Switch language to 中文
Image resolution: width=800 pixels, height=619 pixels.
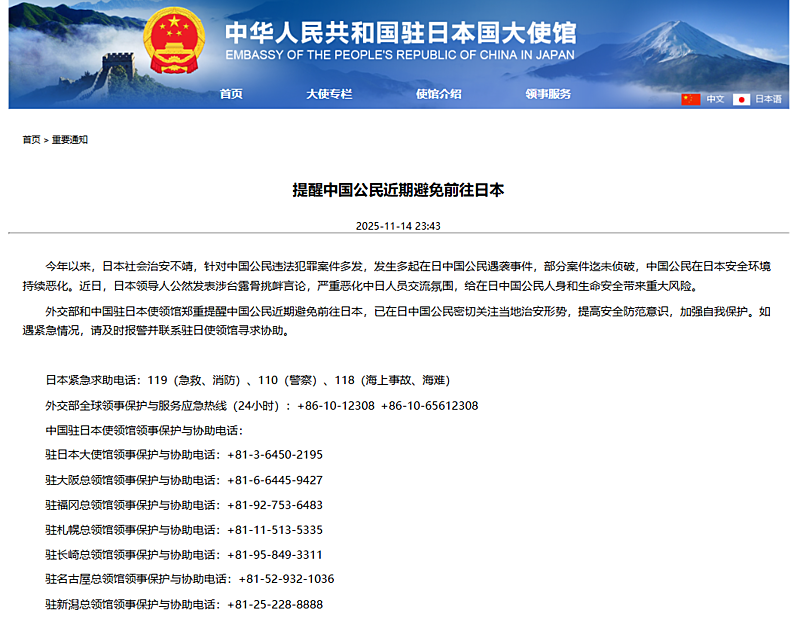click(715, 99)
